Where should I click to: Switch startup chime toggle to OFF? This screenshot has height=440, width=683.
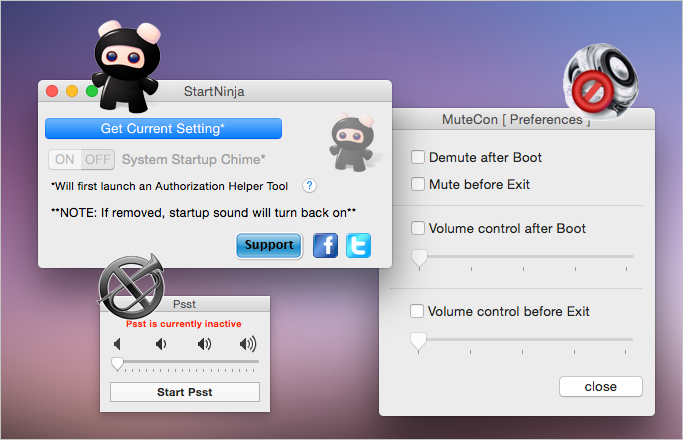[98, 159]
